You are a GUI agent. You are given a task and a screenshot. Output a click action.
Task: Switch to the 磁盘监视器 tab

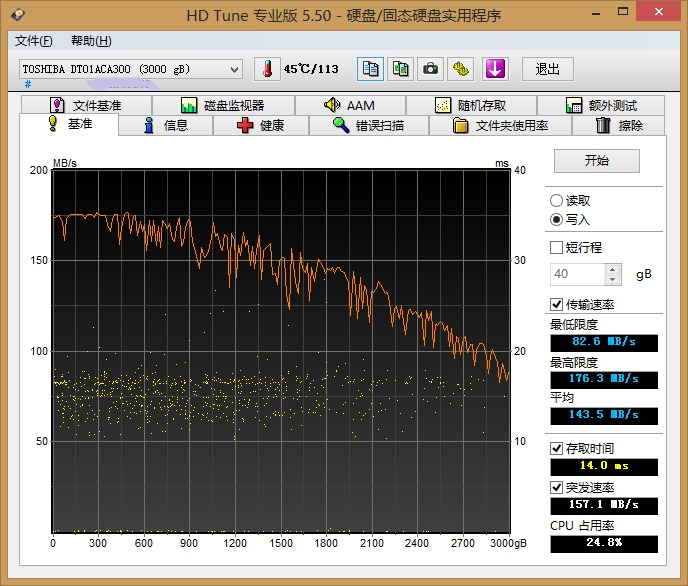[x=223, y=105]
